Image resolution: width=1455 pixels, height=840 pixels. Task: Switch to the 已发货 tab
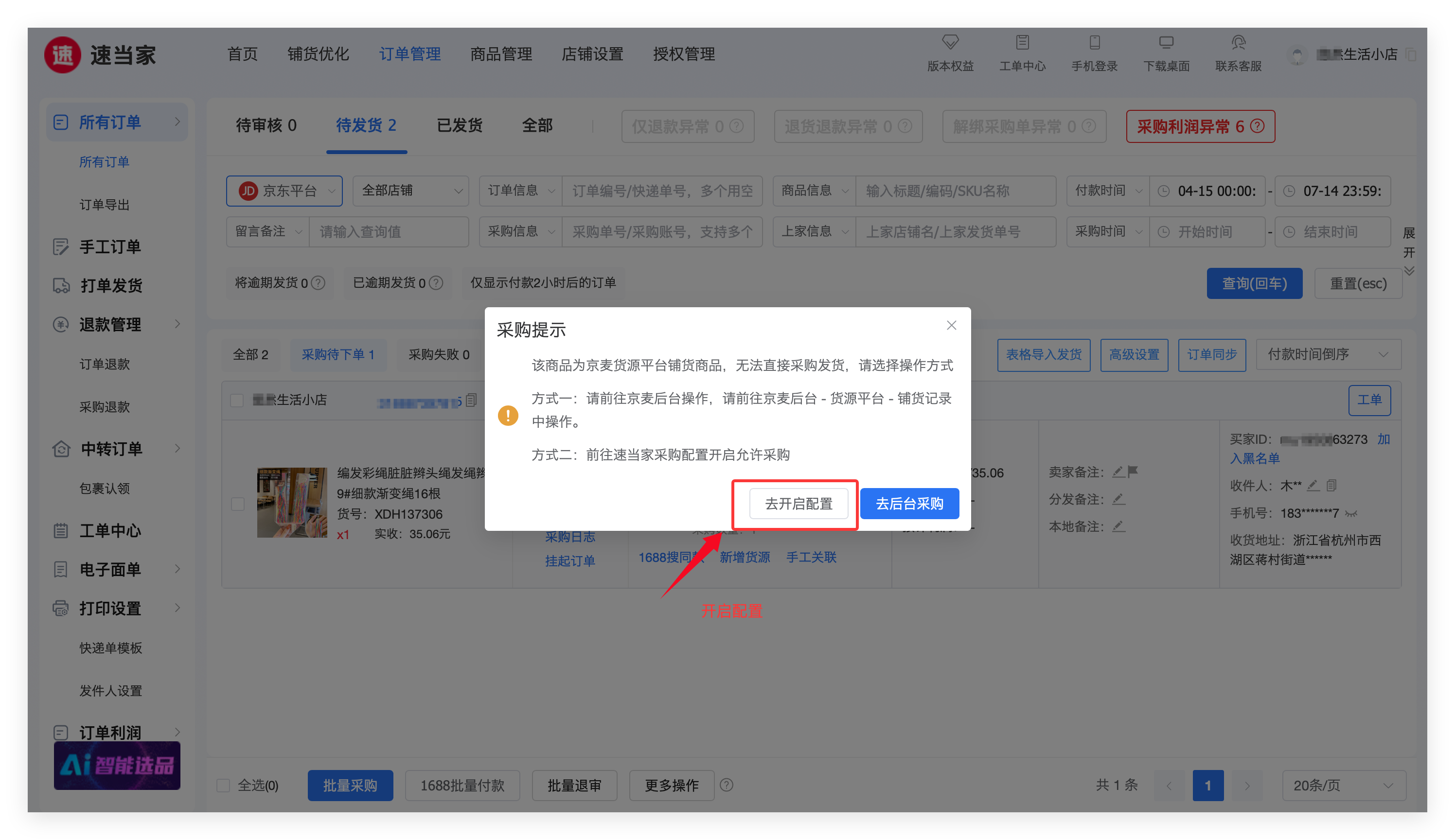click(460, 125)
